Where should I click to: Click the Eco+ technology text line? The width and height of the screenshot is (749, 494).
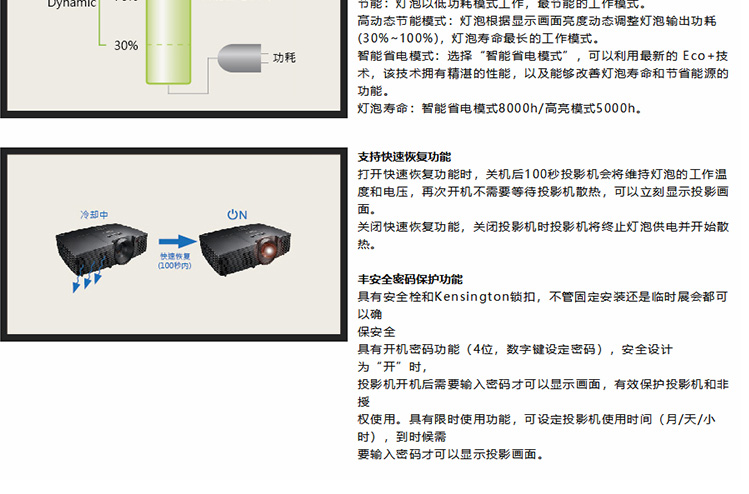(543, 56)
